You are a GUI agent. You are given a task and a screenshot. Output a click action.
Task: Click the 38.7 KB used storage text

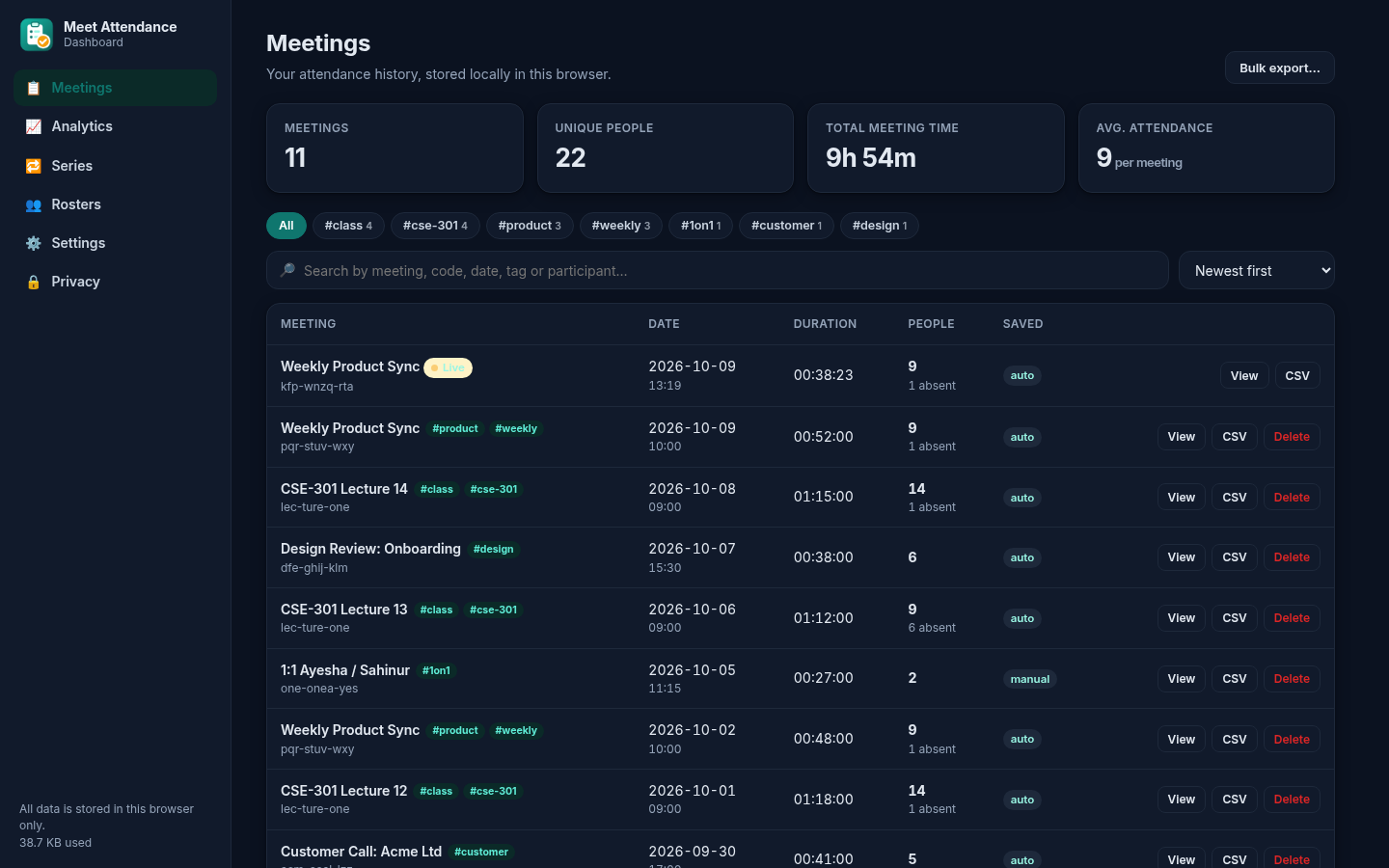(56, 843)
